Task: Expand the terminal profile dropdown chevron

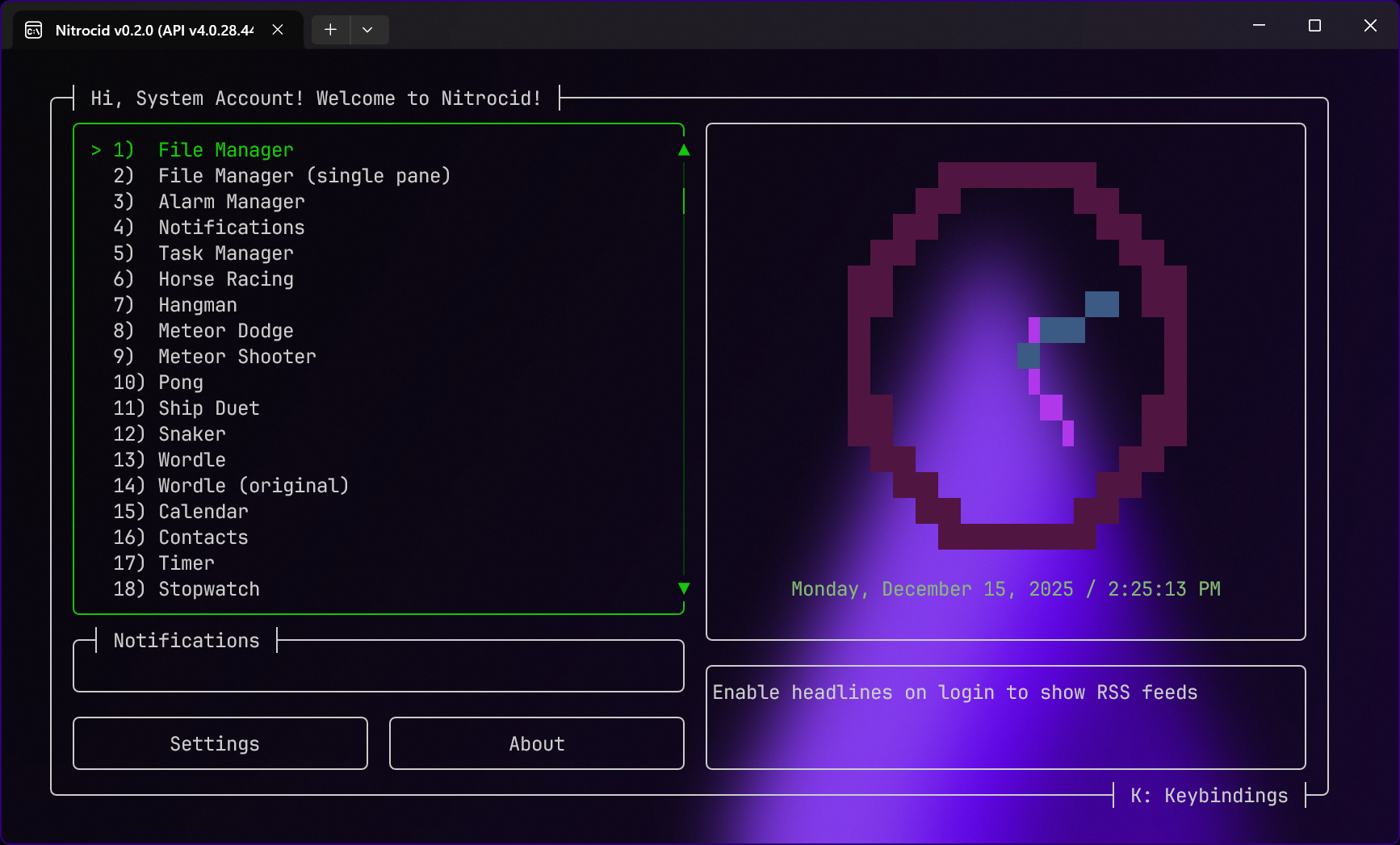Action: (367, 30)
